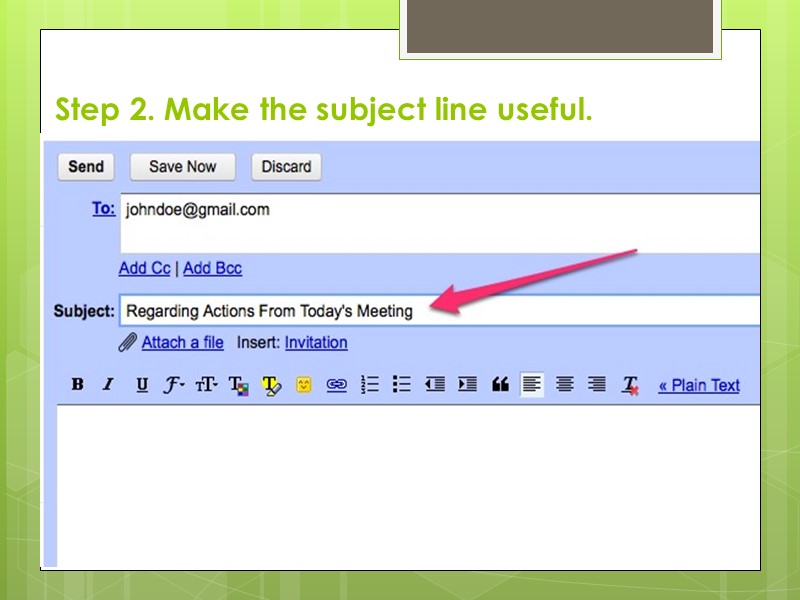The width and height of the screenshot is (800, 600).
Task: Open the font family dropdown
Action: (x=172, y=384)
